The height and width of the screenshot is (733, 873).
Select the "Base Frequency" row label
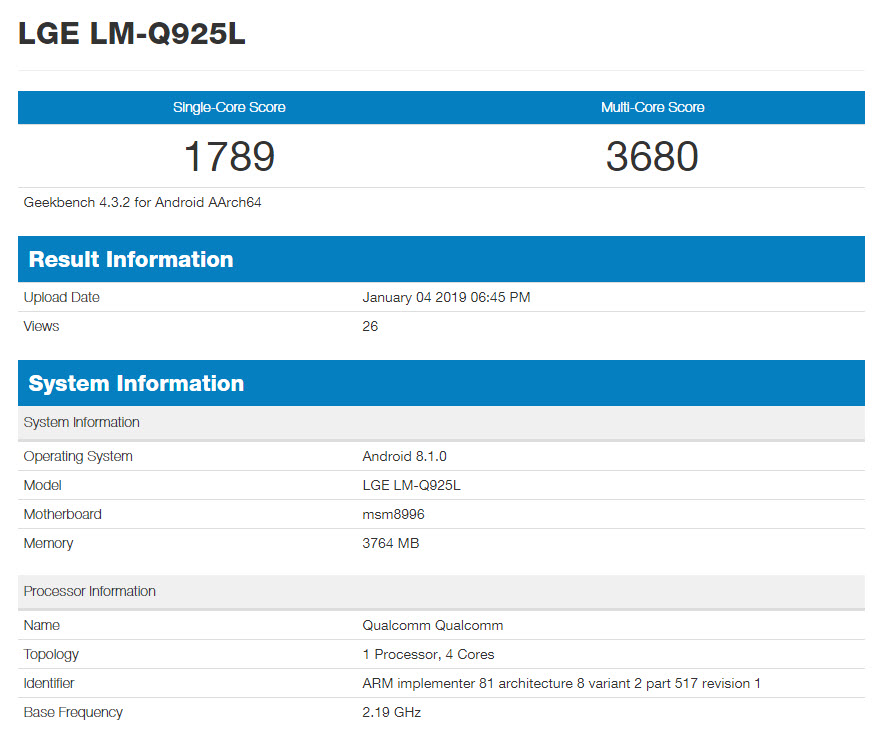(73, 712)
